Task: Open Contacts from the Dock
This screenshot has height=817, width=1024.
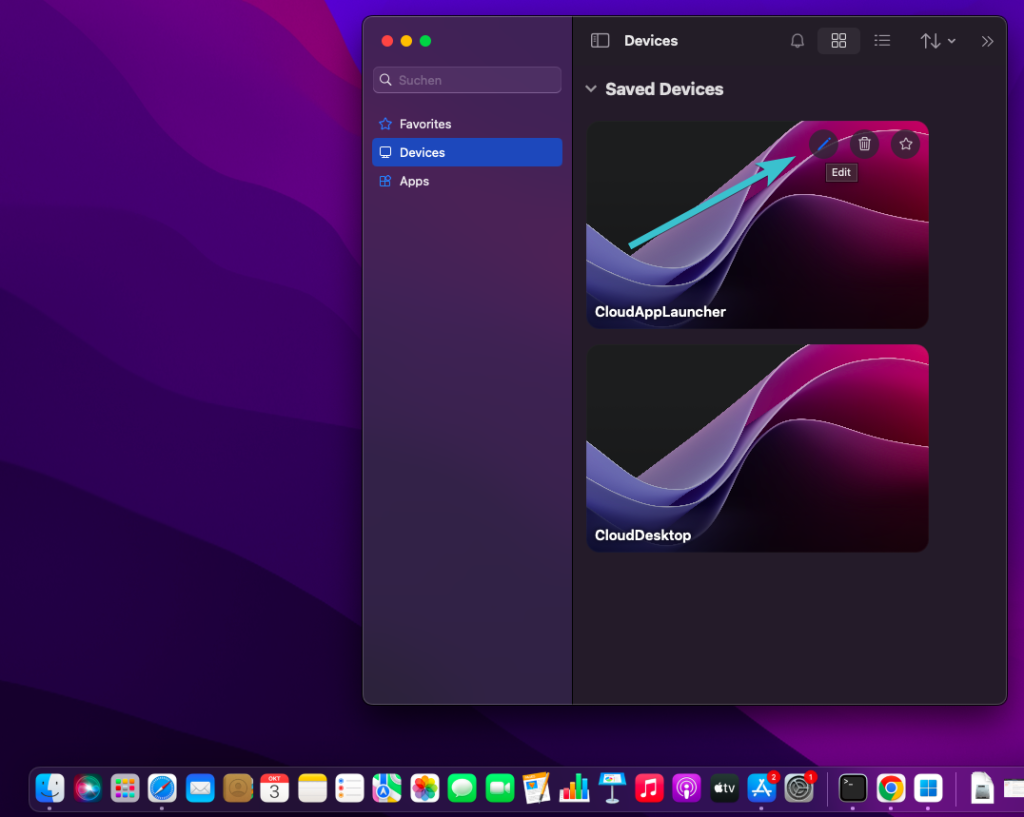Action: point(238,788)
